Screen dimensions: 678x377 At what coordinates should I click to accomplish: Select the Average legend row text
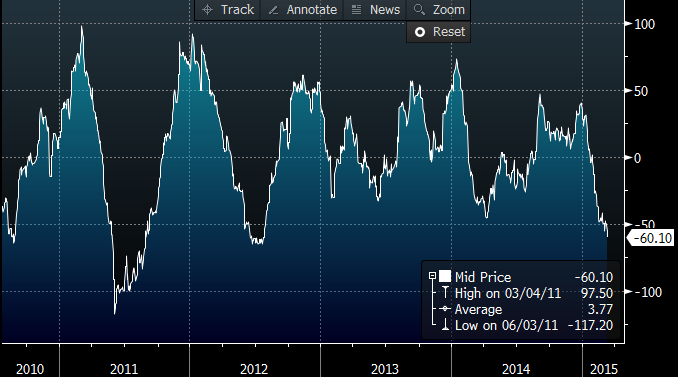click(478, 310)
